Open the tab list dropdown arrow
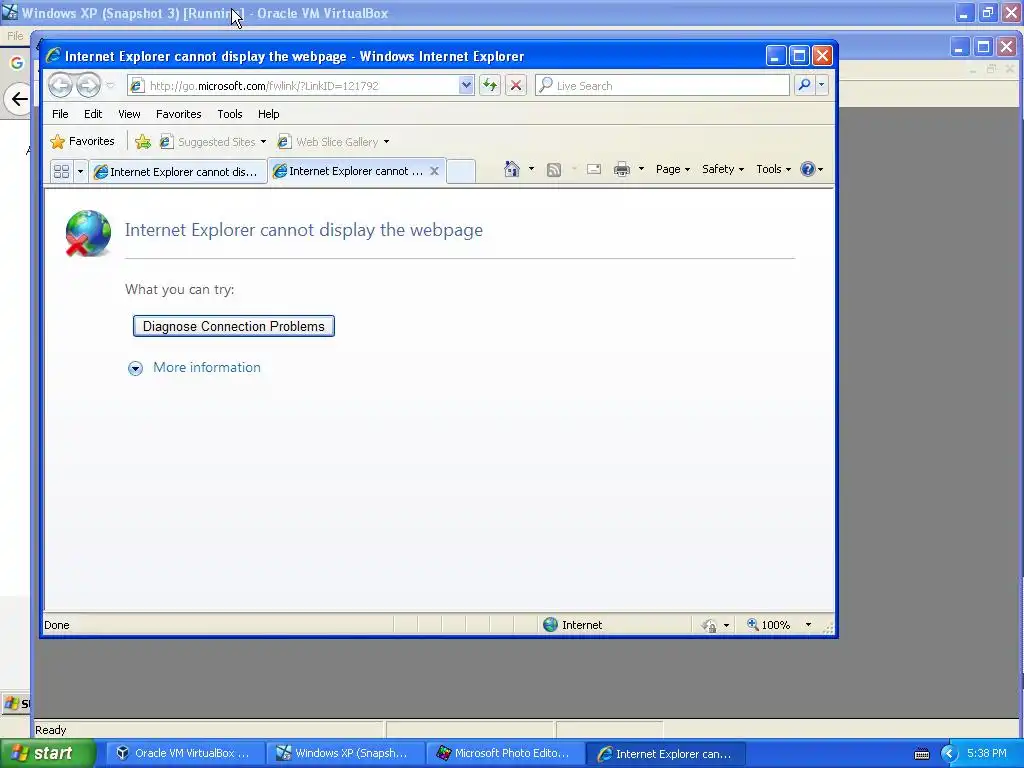1024x768 pixels. 80,172
